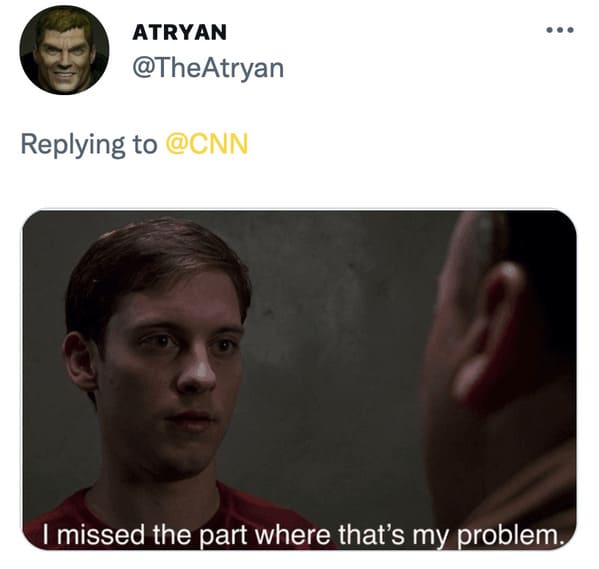Image resolution: width=599 pixels, height=569 pixels.
Task: Open the attached meme image
Action: click(300, 380)
